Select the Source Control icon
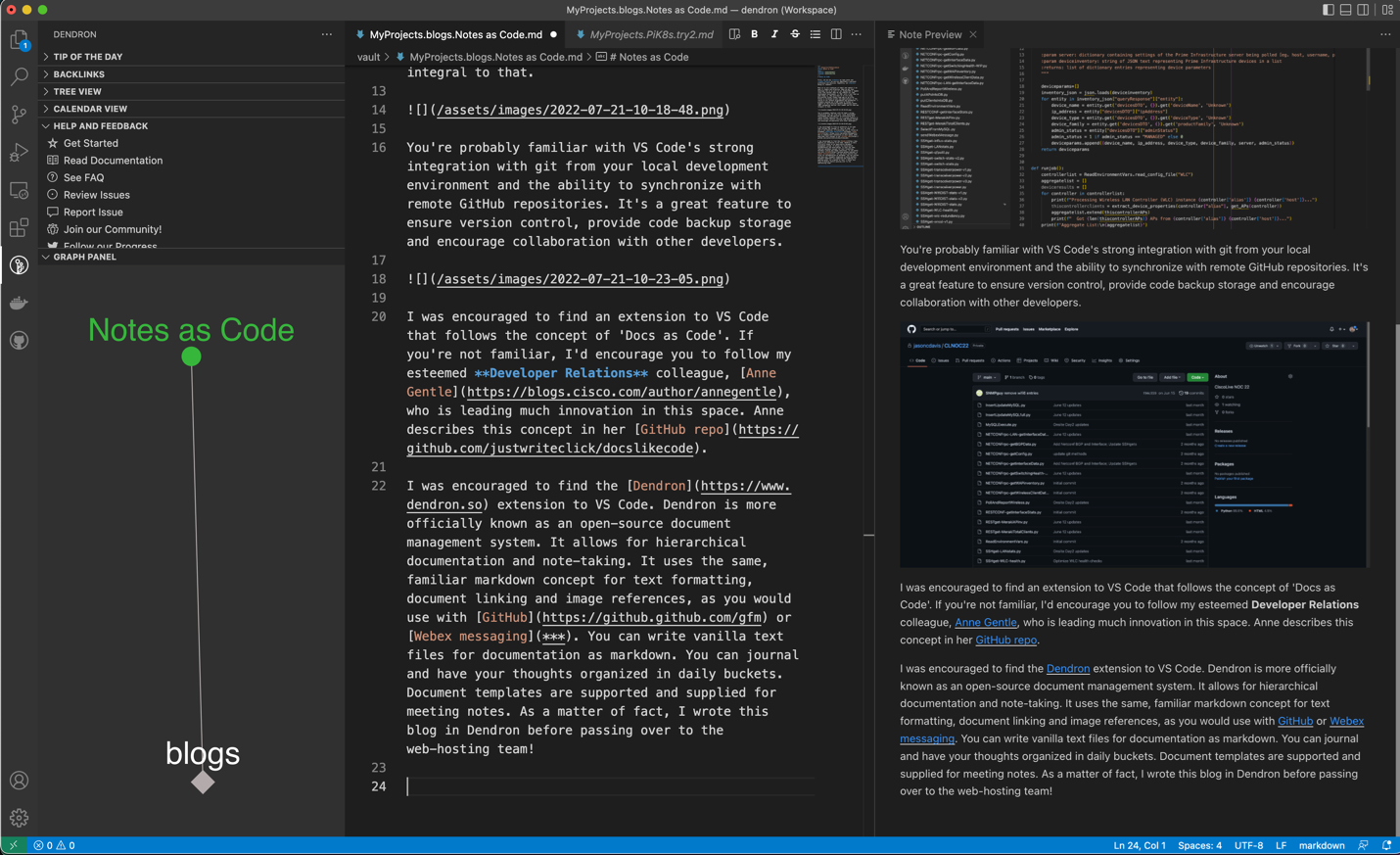 (x=19, y=114)
